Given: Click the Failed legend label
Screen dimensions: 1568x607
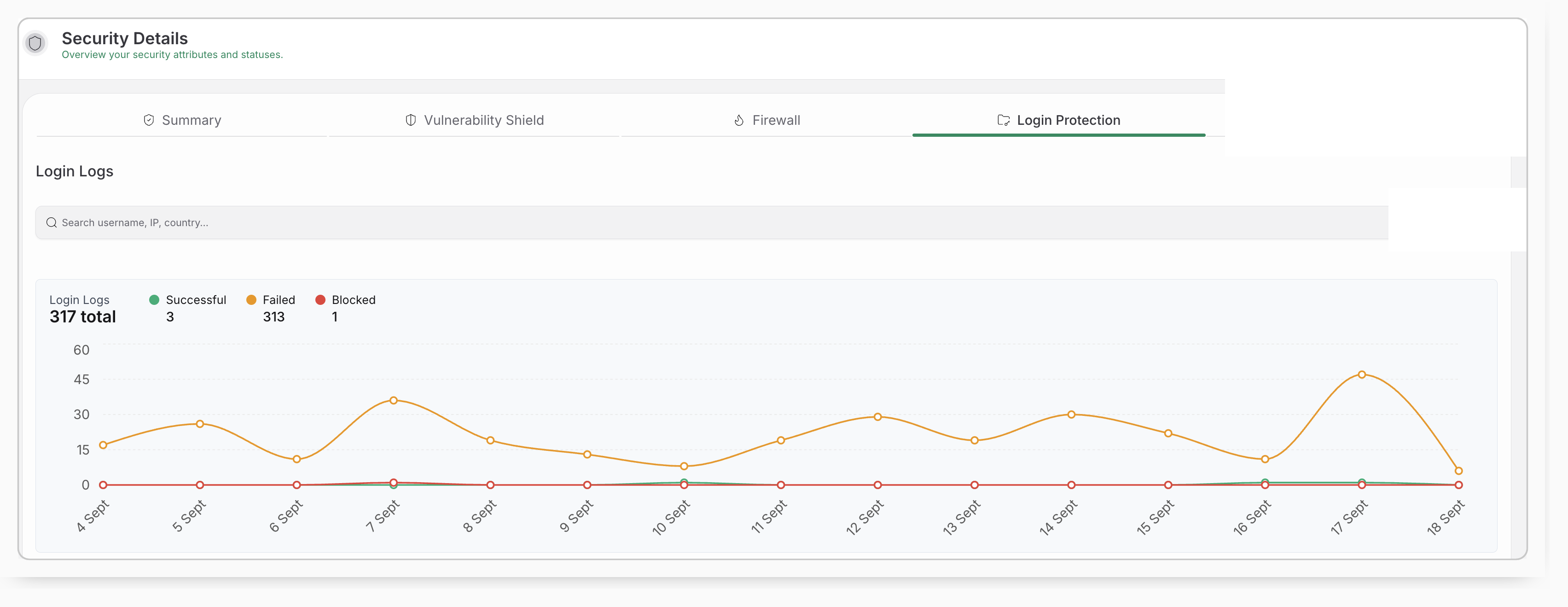Looking at the screenshot, I should (x=279, y=300).
